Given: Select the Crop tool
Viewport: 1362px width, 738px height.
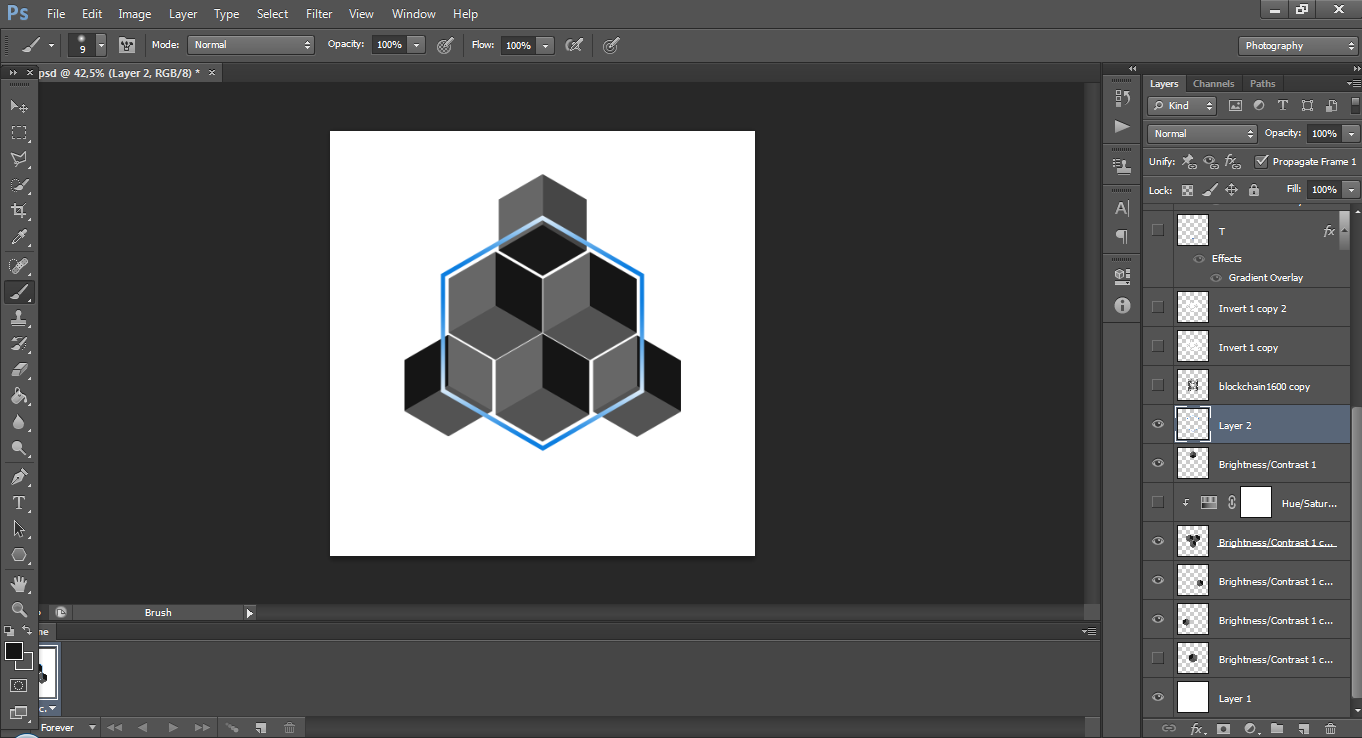Looking at the screenshot, I should [18, 211].
